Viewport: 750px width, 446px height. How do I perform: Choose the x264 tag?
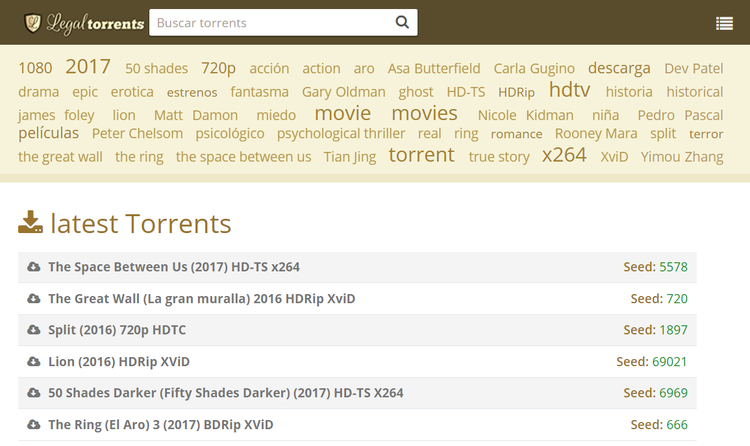coord(564,155)
